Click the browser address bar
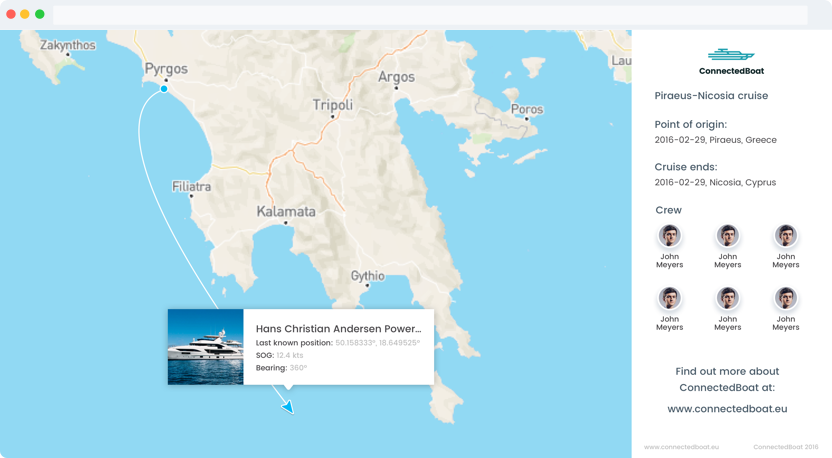Image resolution: width=832 pixels, height=458 pixels. pyautogui.click(x=430, y=15)
